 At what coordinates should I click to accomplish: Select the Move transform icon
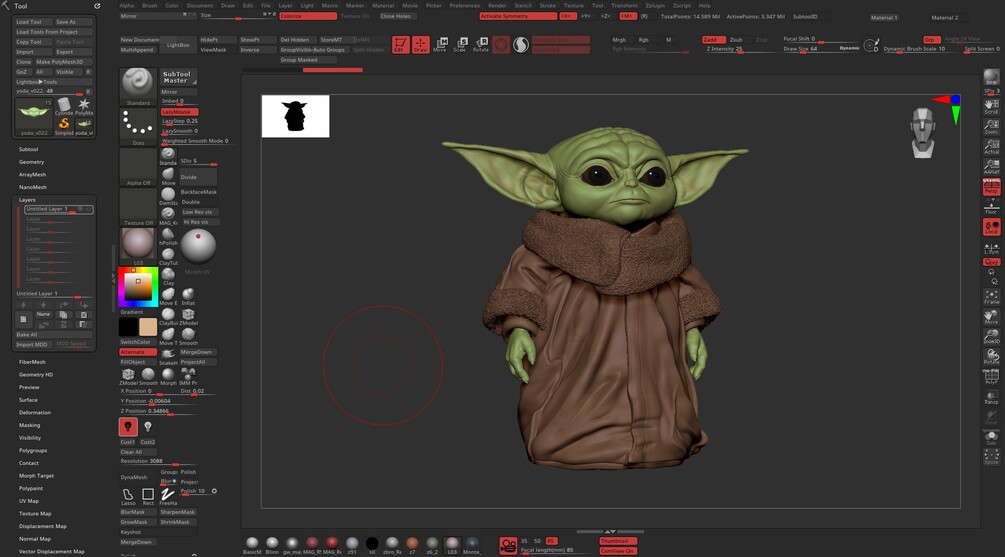click(440, 45)
